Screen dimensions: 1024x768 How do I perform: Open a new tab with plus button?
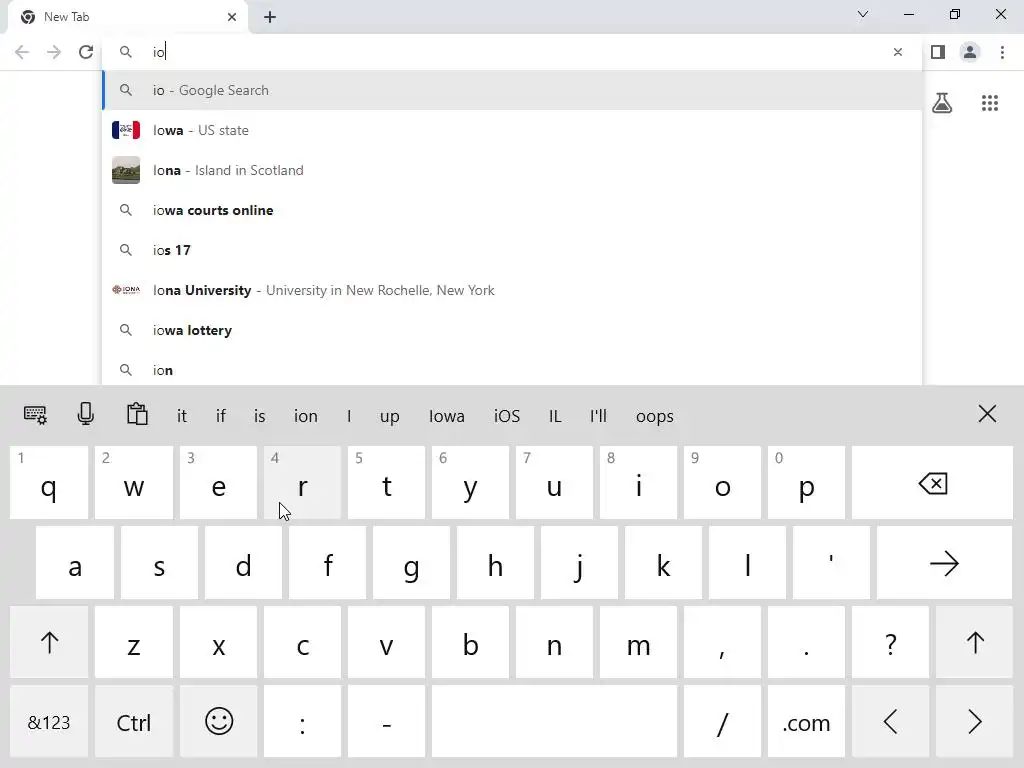pos(270,17)
